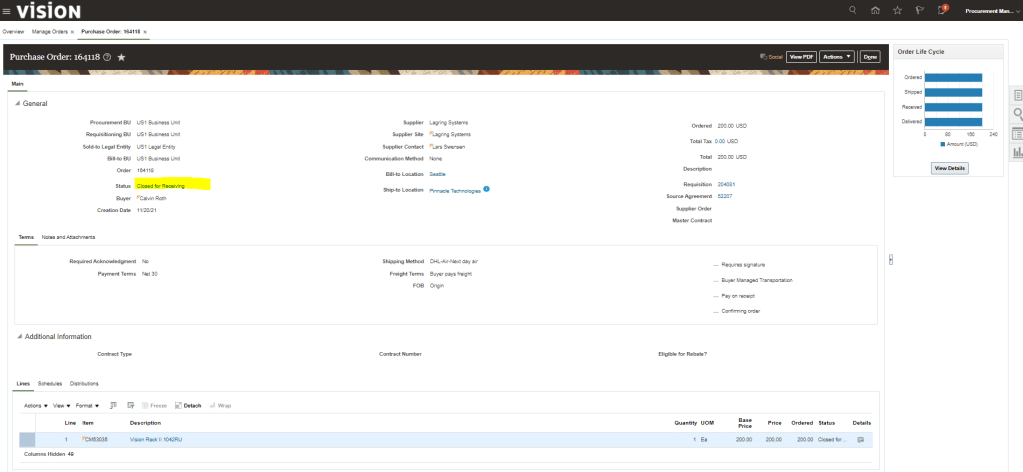Click the help icon beside Purchase Order title
Screen dimensions: 1023x472
click(106, 58)
